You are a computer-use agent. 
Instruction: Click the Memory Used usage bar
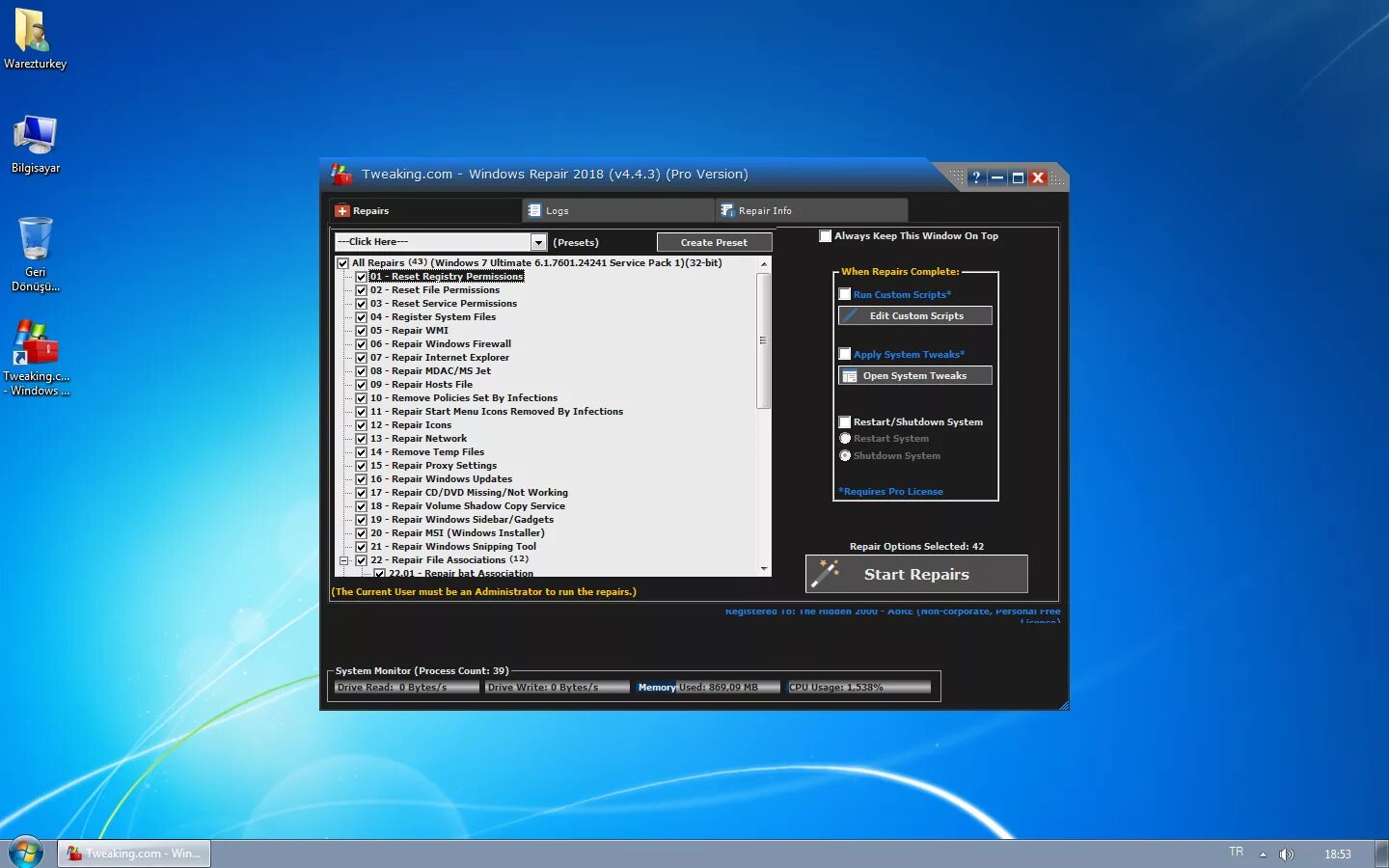pyautogui.click(x=708, y=688)
